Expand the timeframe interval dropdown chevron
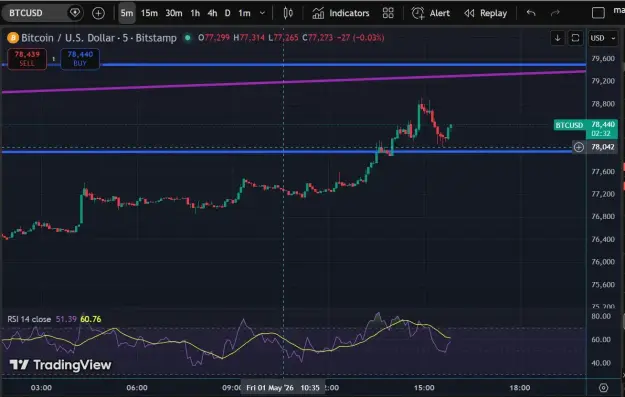 [262, 13]
